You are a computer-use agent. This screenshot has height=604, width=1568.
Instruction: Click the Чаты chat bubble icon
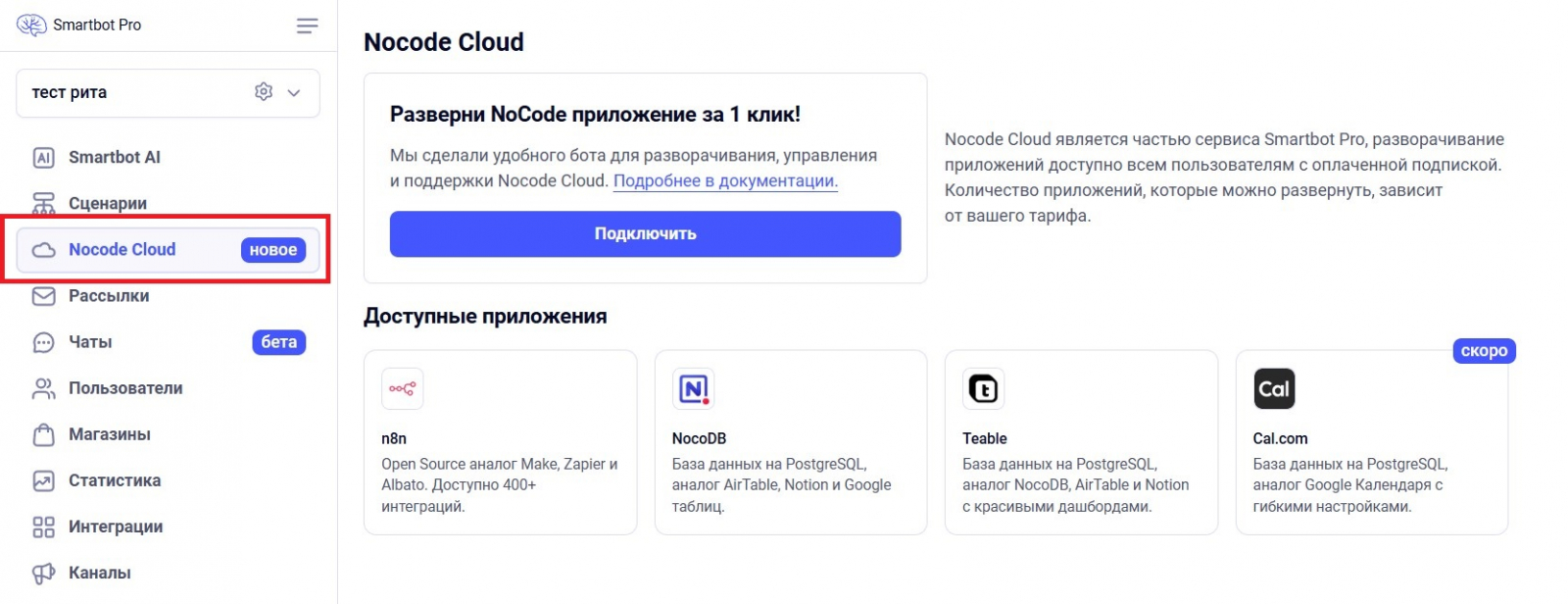(44, 342)
